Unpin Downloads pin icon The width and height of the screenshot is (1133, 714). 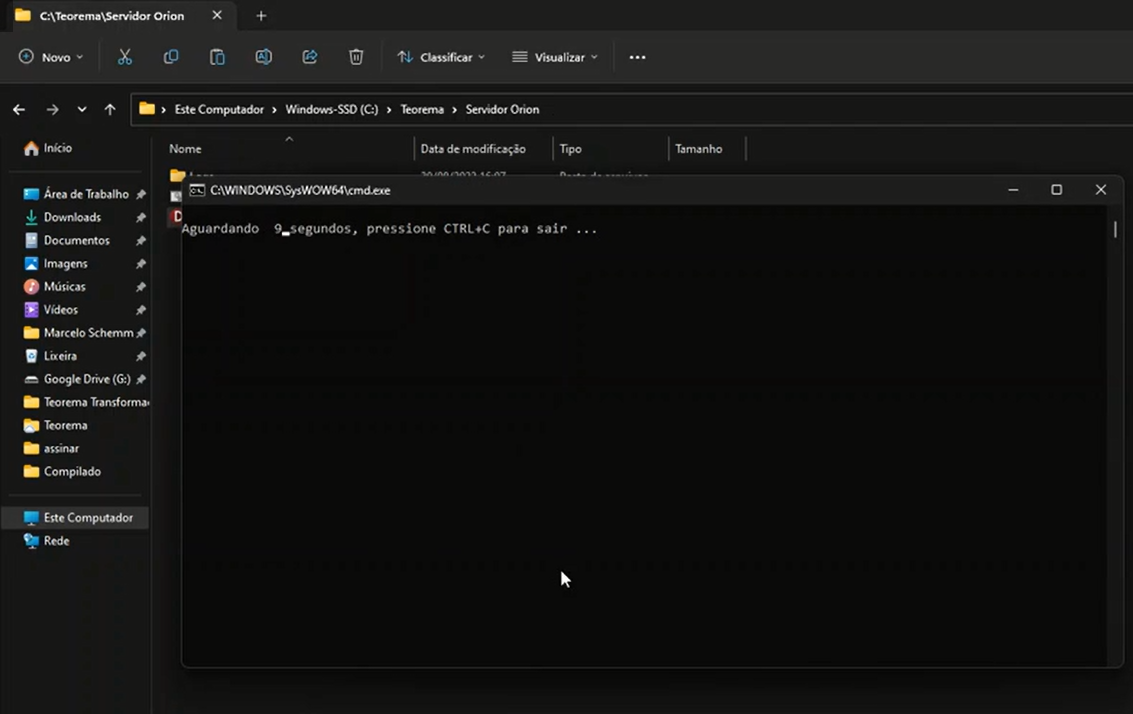click(x=141, y=218)
